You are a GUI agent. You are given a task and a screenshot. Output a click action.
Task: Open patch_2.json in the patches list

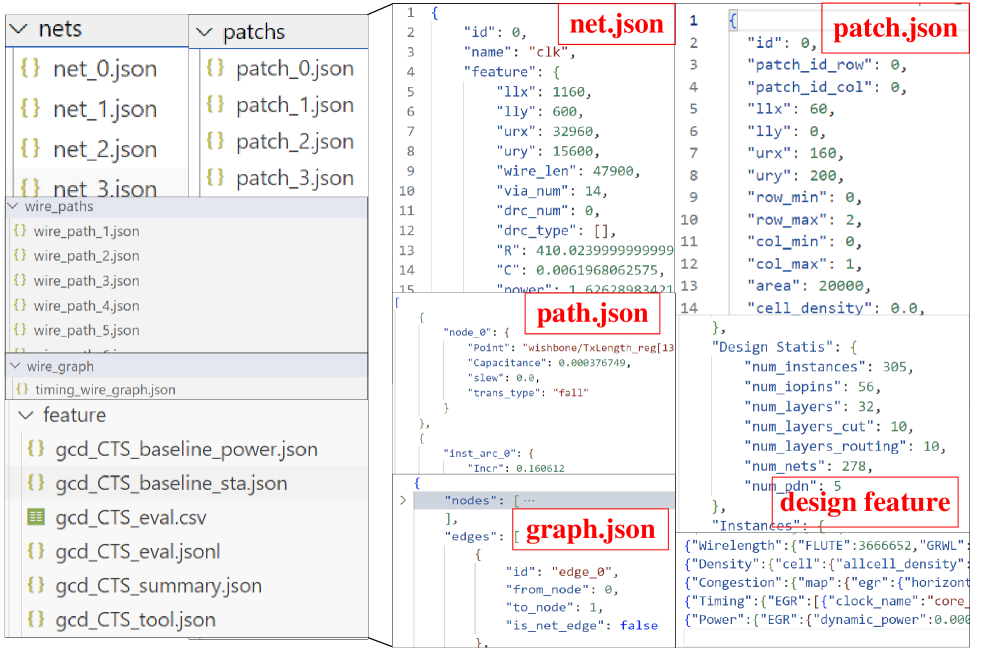[x=294, y=142]
